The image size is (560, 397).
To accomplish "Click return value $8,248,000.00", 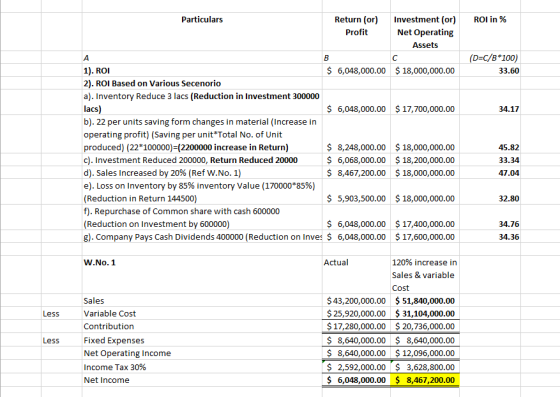I will click(x=356, y=147).
